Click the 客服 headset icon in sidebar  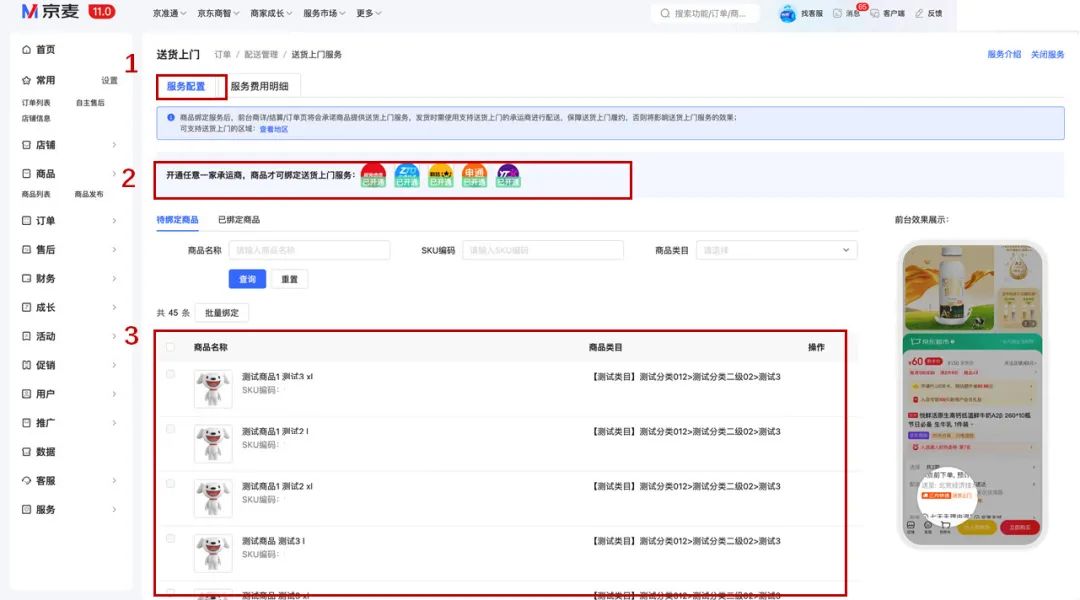pyautogui.click(x=26, y=481)
